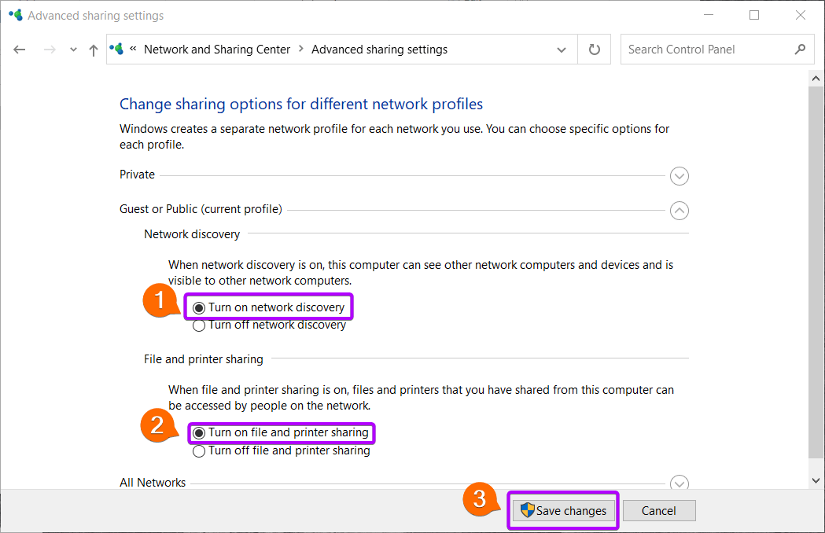Expand the All Networks section
Screen dimensions: 825x533
click(x=679, y=482)
